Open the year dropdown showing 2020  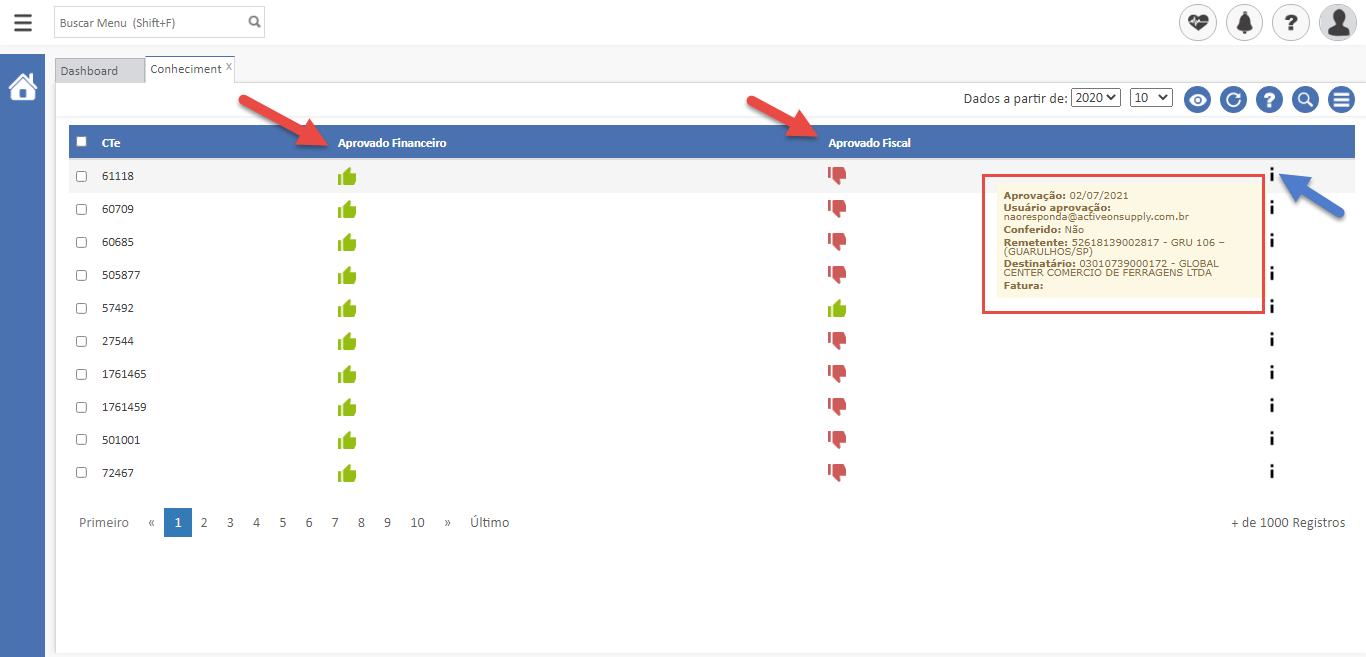pos(1095,98)
